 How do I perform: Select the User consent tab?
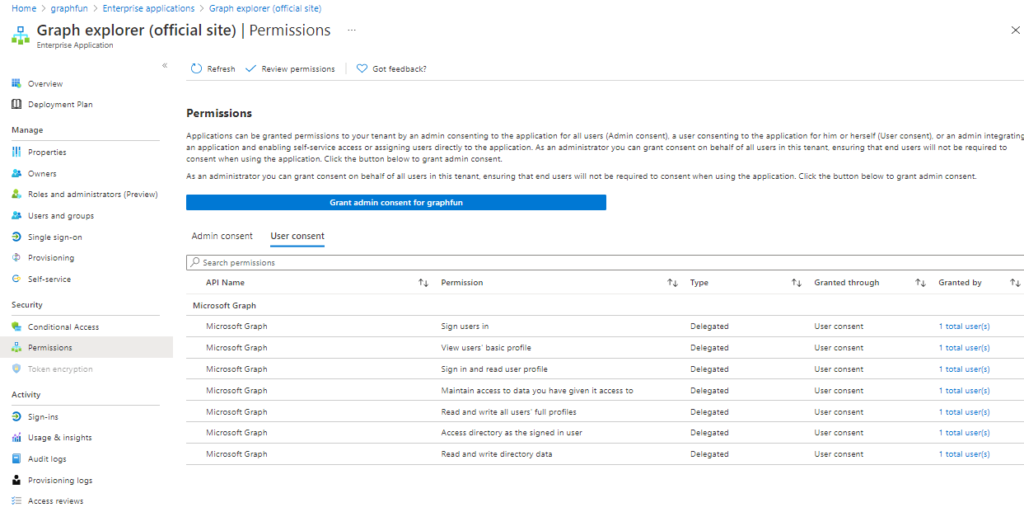tap(297, 236)
